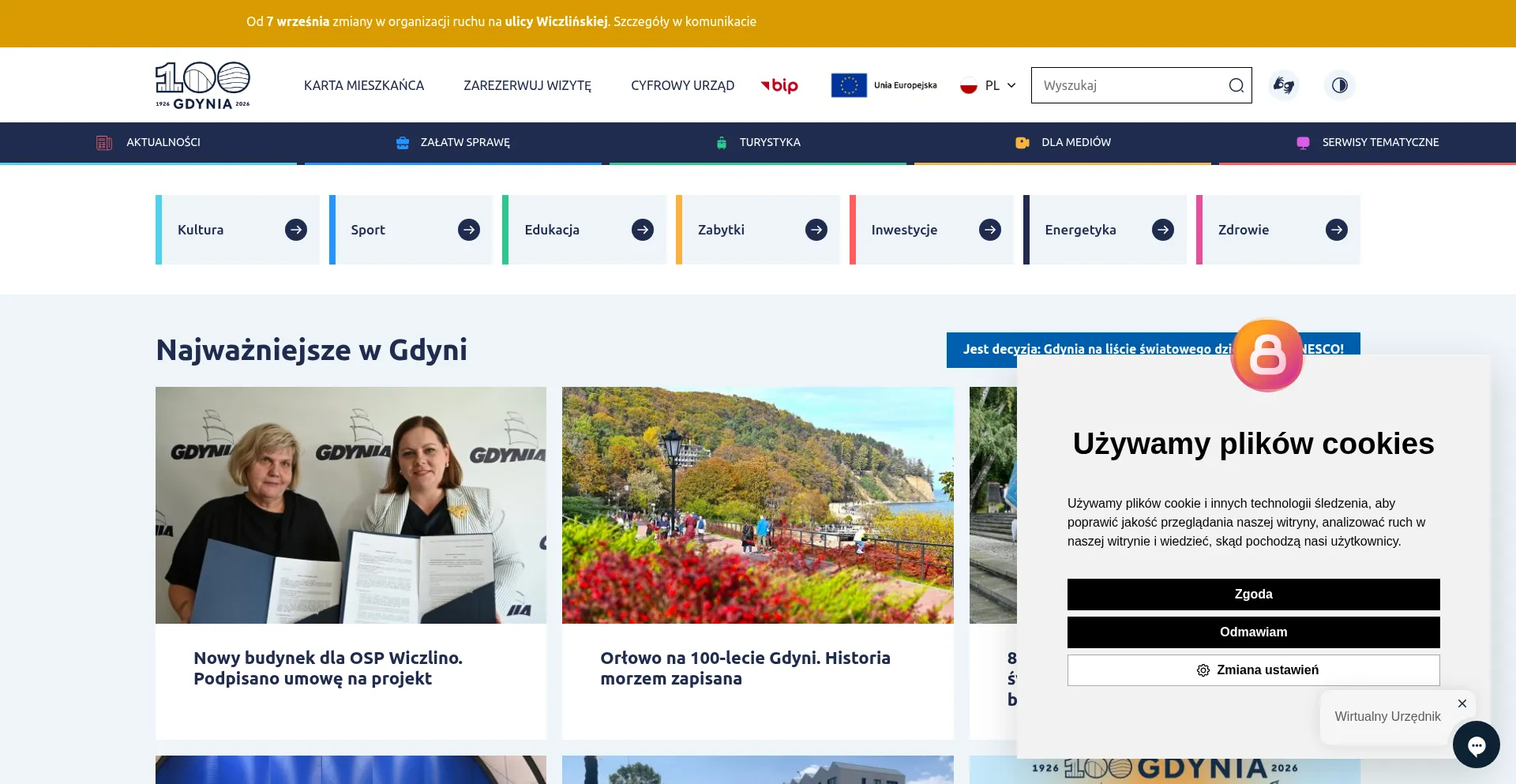Image resolution: width=1516 pixels, height=784 pixels.
Task: Open the Inwestycje category label
Action: tap(904, 230)
